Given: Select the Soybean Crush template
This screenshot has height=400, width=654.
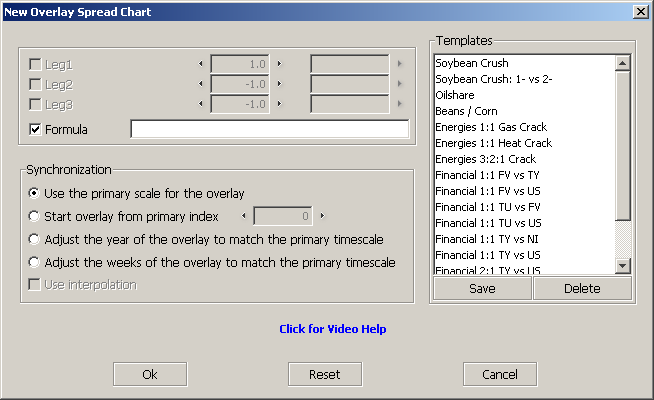Looking at the screenshot, I should point(472,63).
